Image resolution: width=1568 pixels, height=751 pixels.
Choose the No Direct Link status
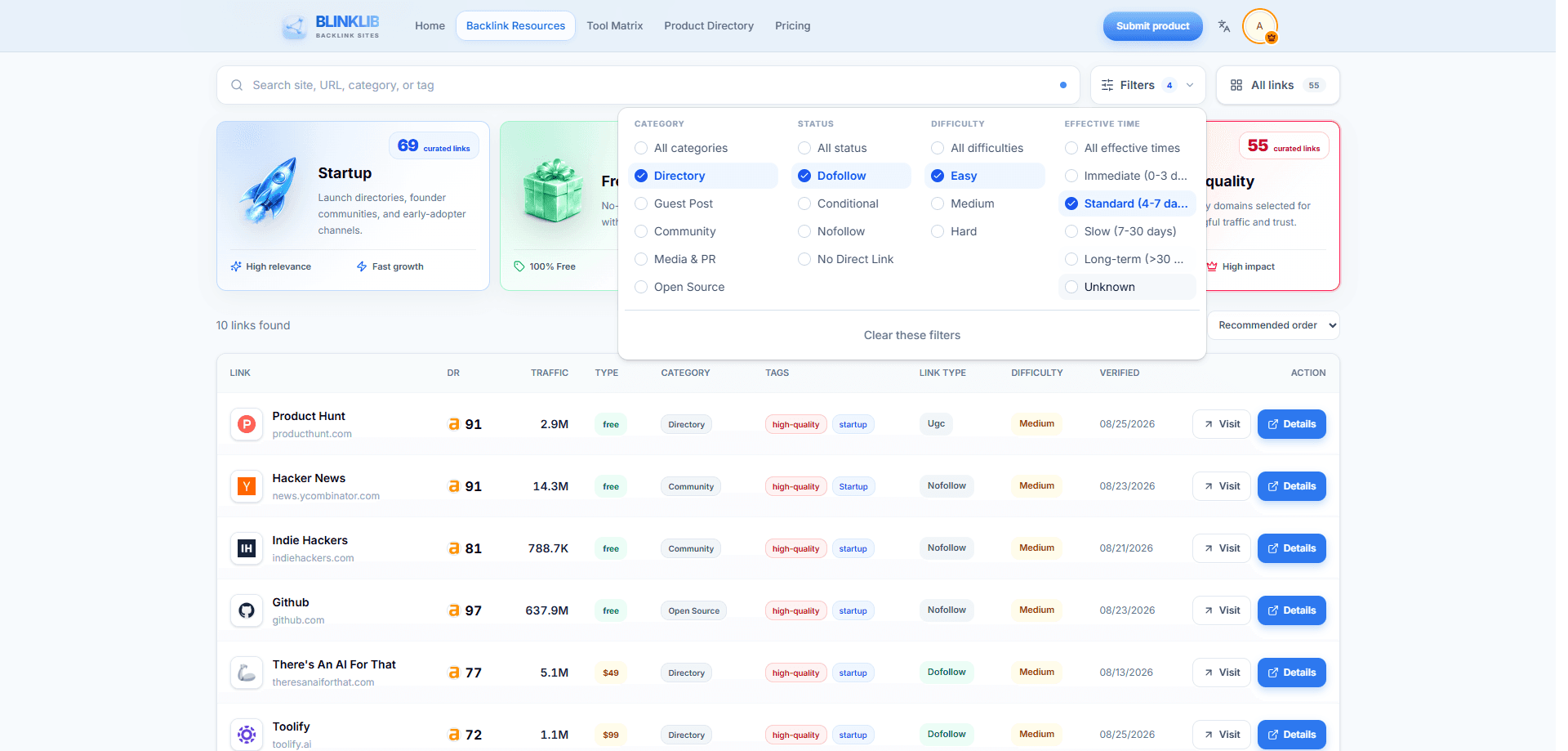pyautogui.click(x=851, y=259)
